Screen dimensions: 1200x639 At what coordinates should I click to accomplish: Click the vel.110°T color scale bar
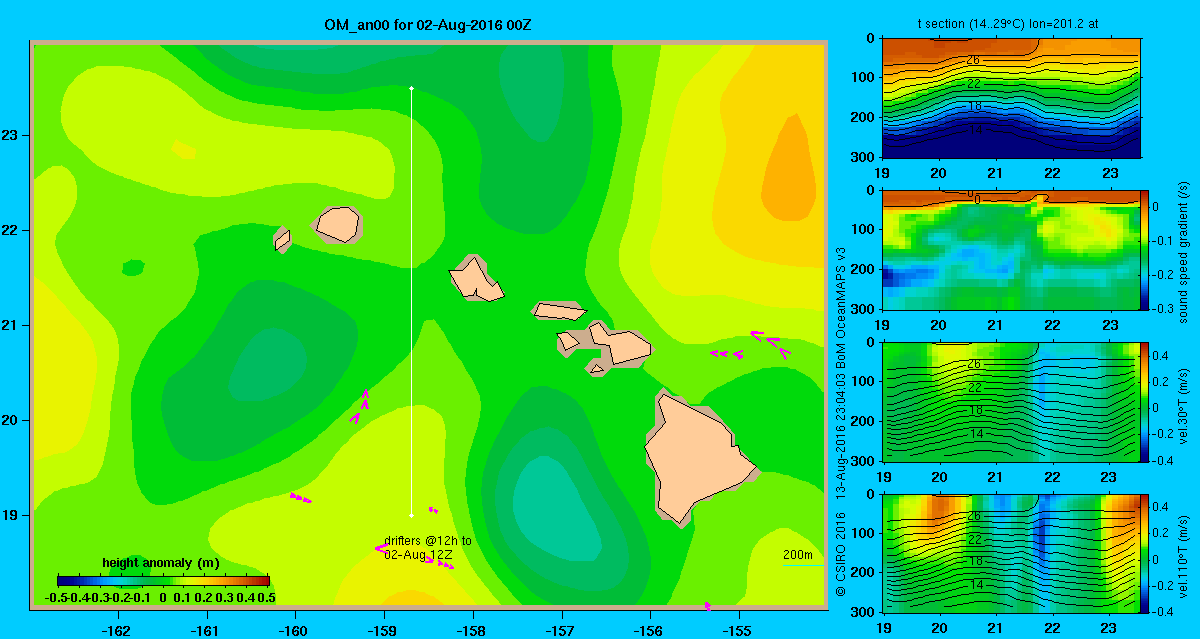pos(1145,552)
